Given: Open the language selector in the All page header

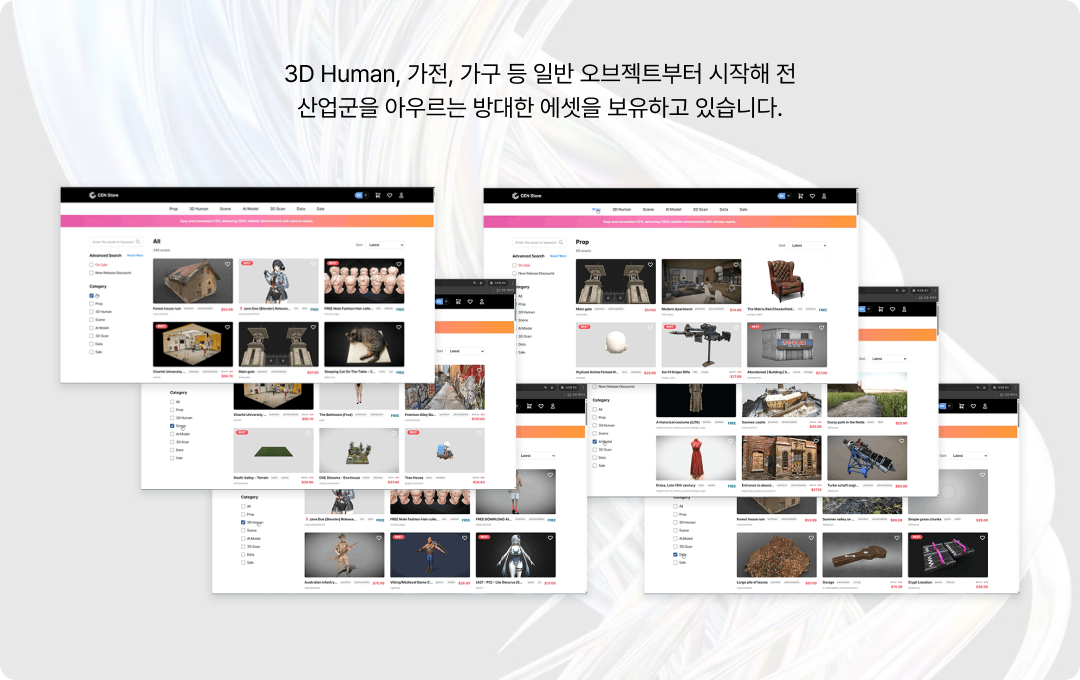Looking at the screenshot, I should (x=360, y=195).
